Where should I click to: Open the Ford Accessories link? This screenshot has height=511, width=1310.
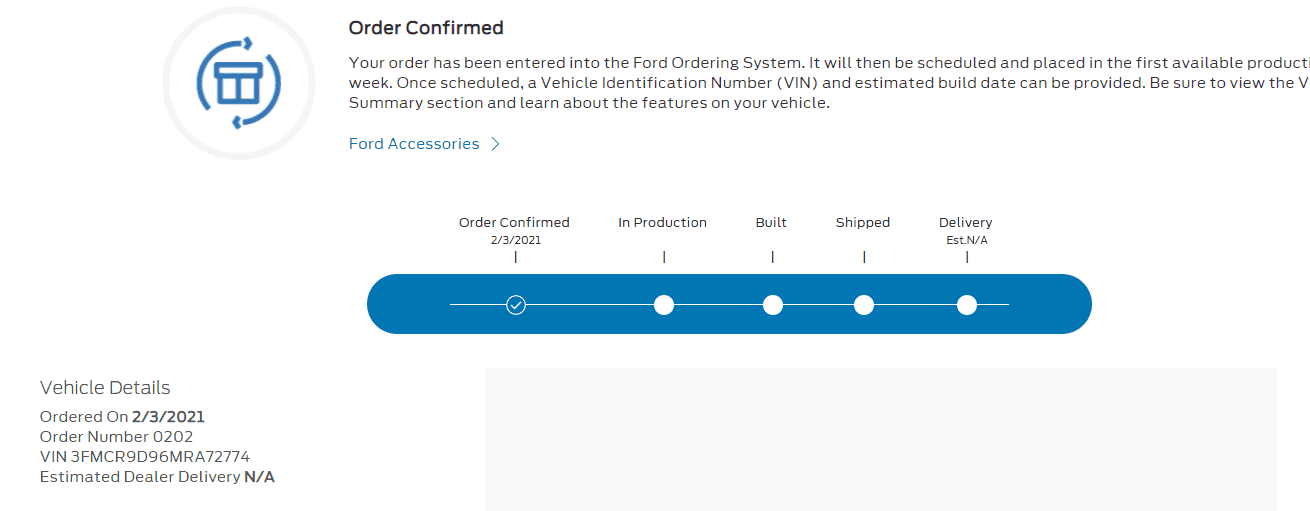click(x=414, y=144)
